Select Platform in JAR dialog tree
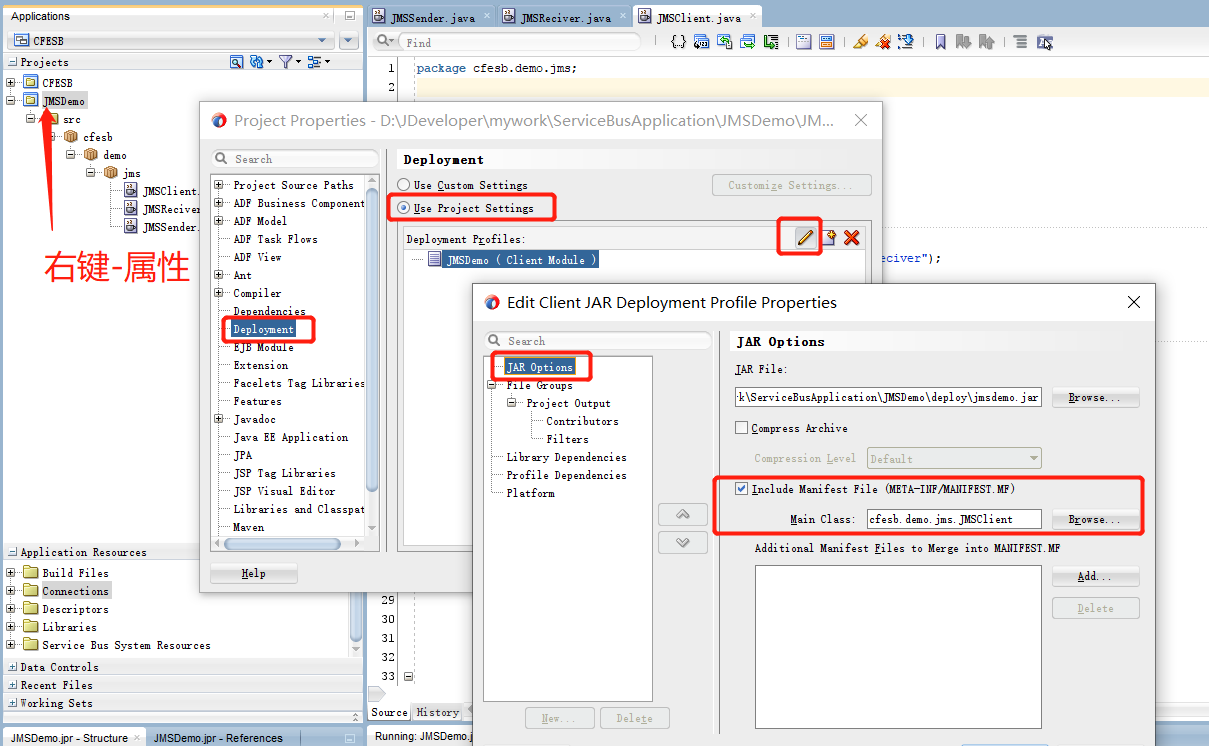Screen dimensions: 1209x746 click(530, 493)
